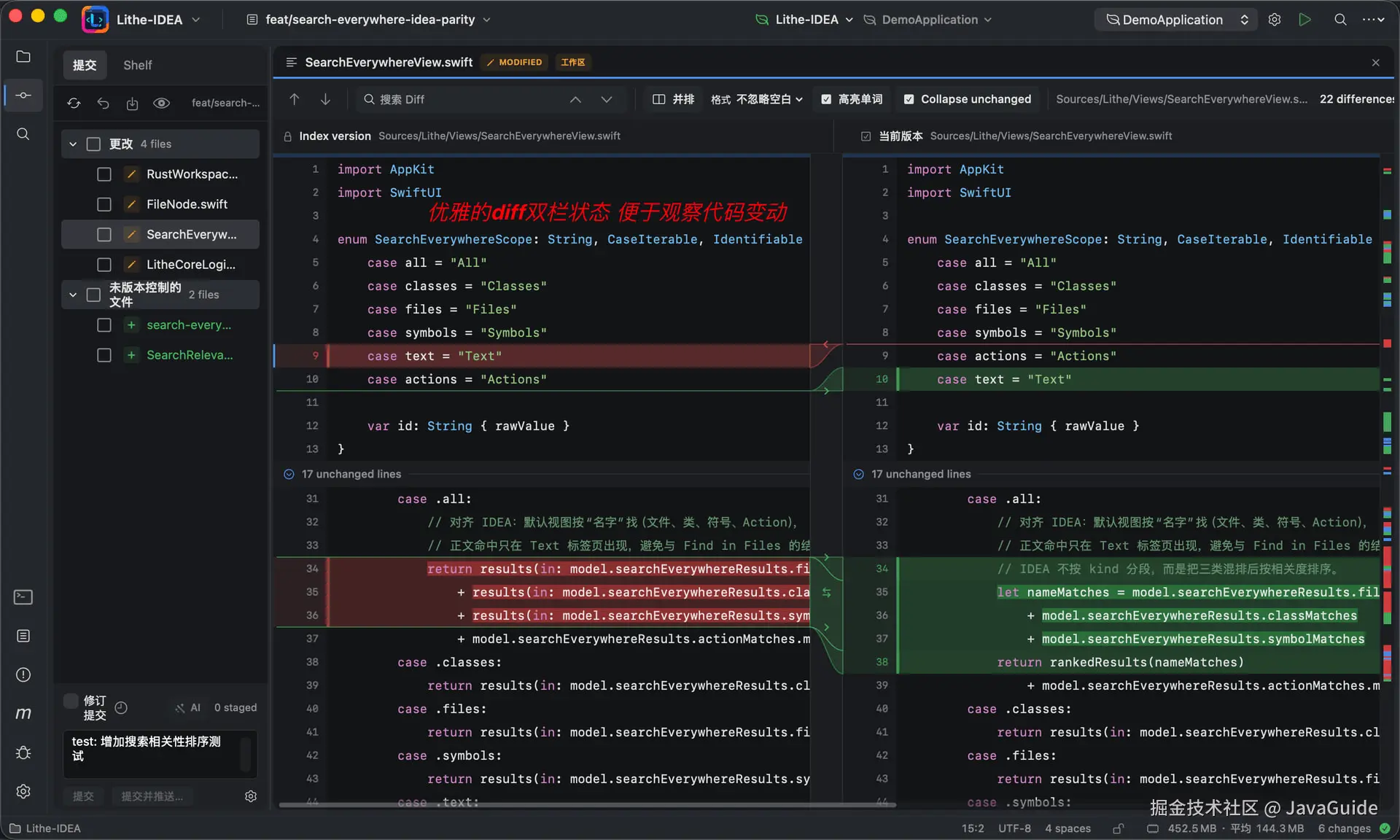This screenshot has width=1400, height=840.
Task: Check the LitheCoreLogi... file checkbox
Action: coord(104,265)
